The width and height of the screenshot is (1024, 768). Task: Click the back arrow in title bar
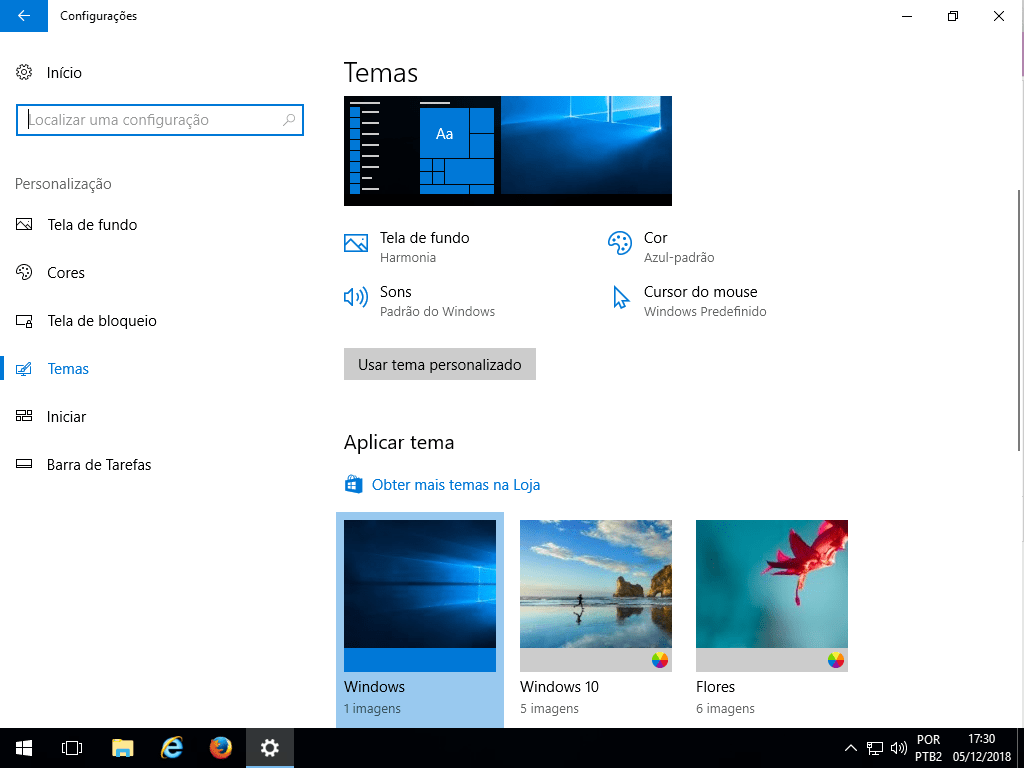click(x=24, y=16)
